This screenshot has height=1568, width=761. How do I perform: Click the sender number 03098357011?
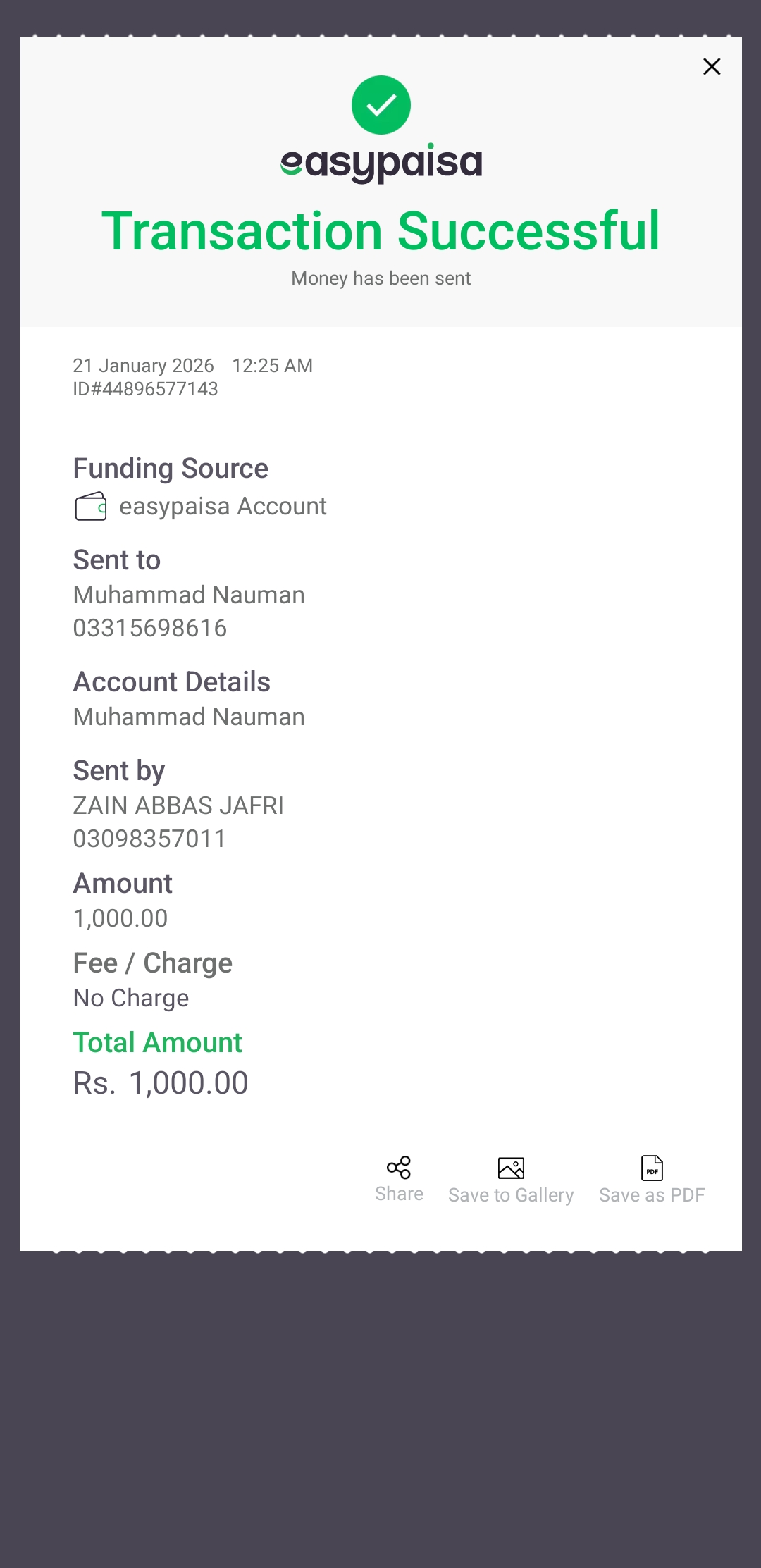point(149,839)
